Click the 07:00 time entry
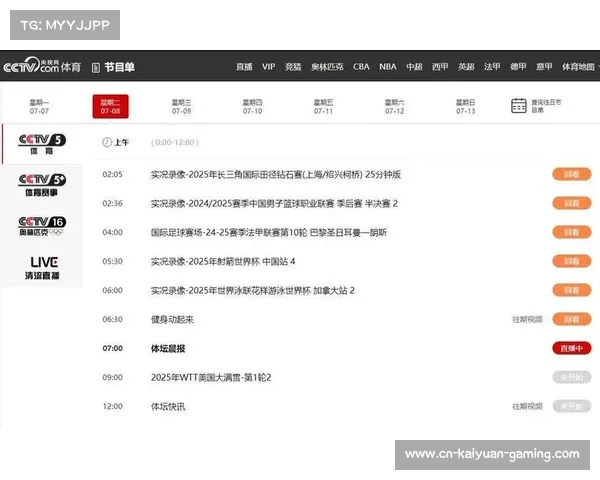 [112, 348]
